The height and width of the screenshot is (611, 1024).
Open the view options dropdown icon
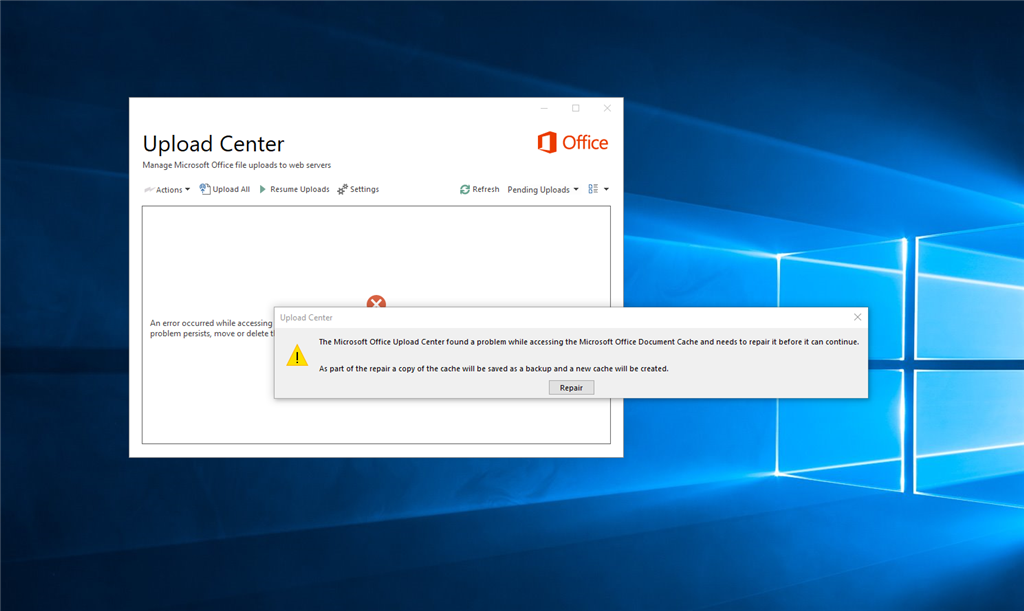point(598,189)
